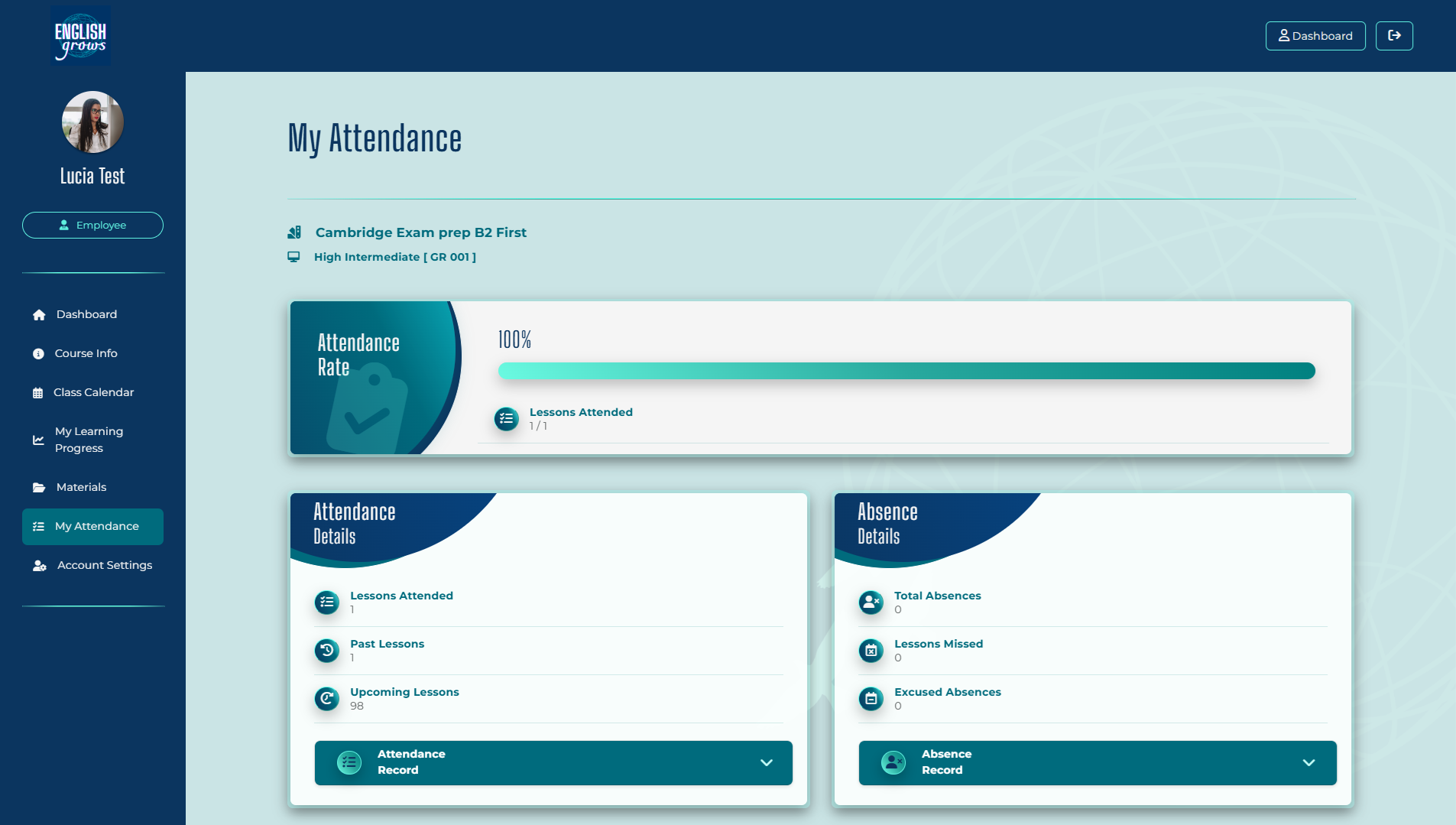
Task: Click the Upcoming Lessons 98 value
Action: pyautogui.click(x=357, y=706)
